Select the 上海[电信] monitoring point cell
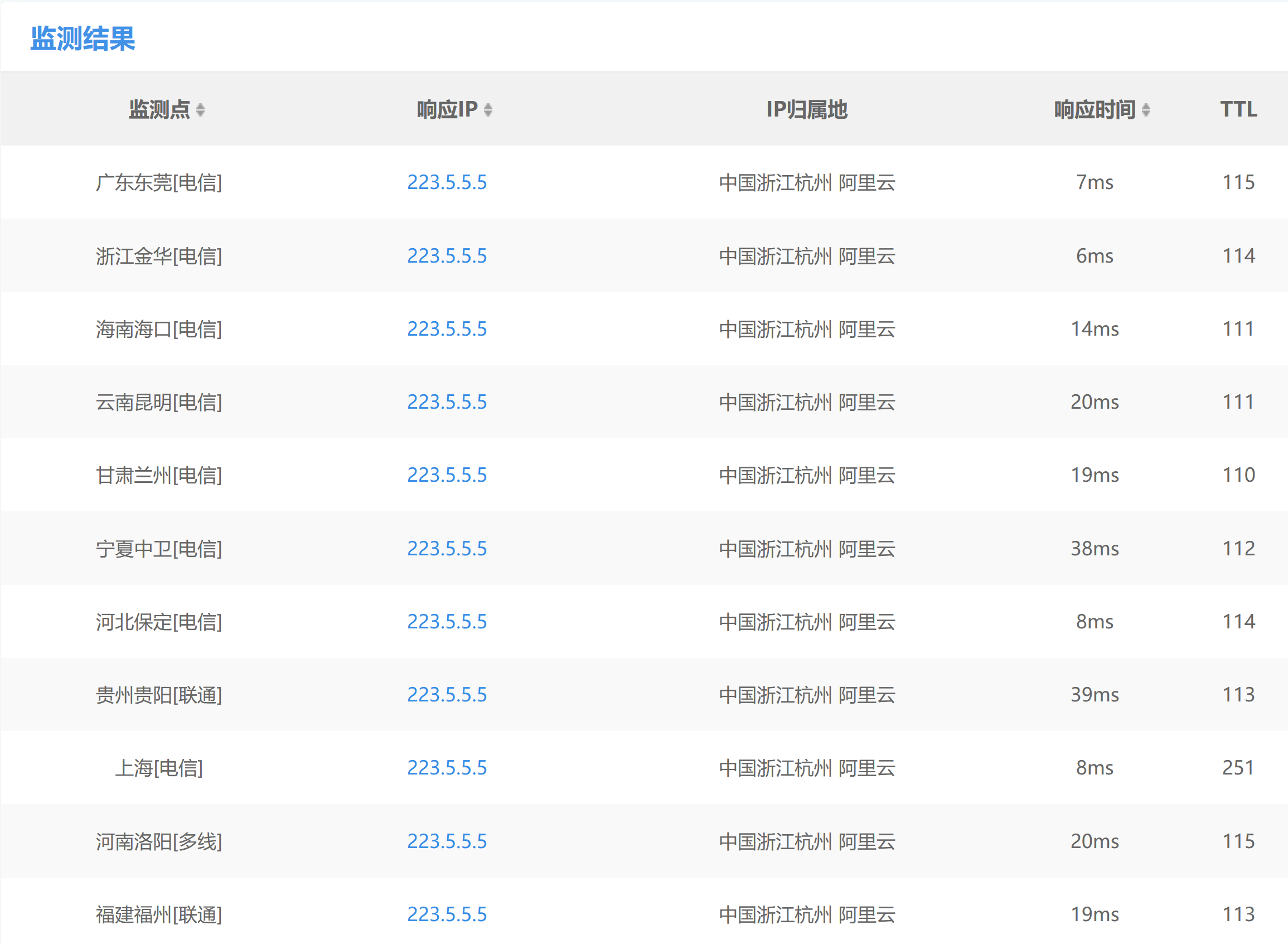This screenshot has height=944, width=1288. 159,768
